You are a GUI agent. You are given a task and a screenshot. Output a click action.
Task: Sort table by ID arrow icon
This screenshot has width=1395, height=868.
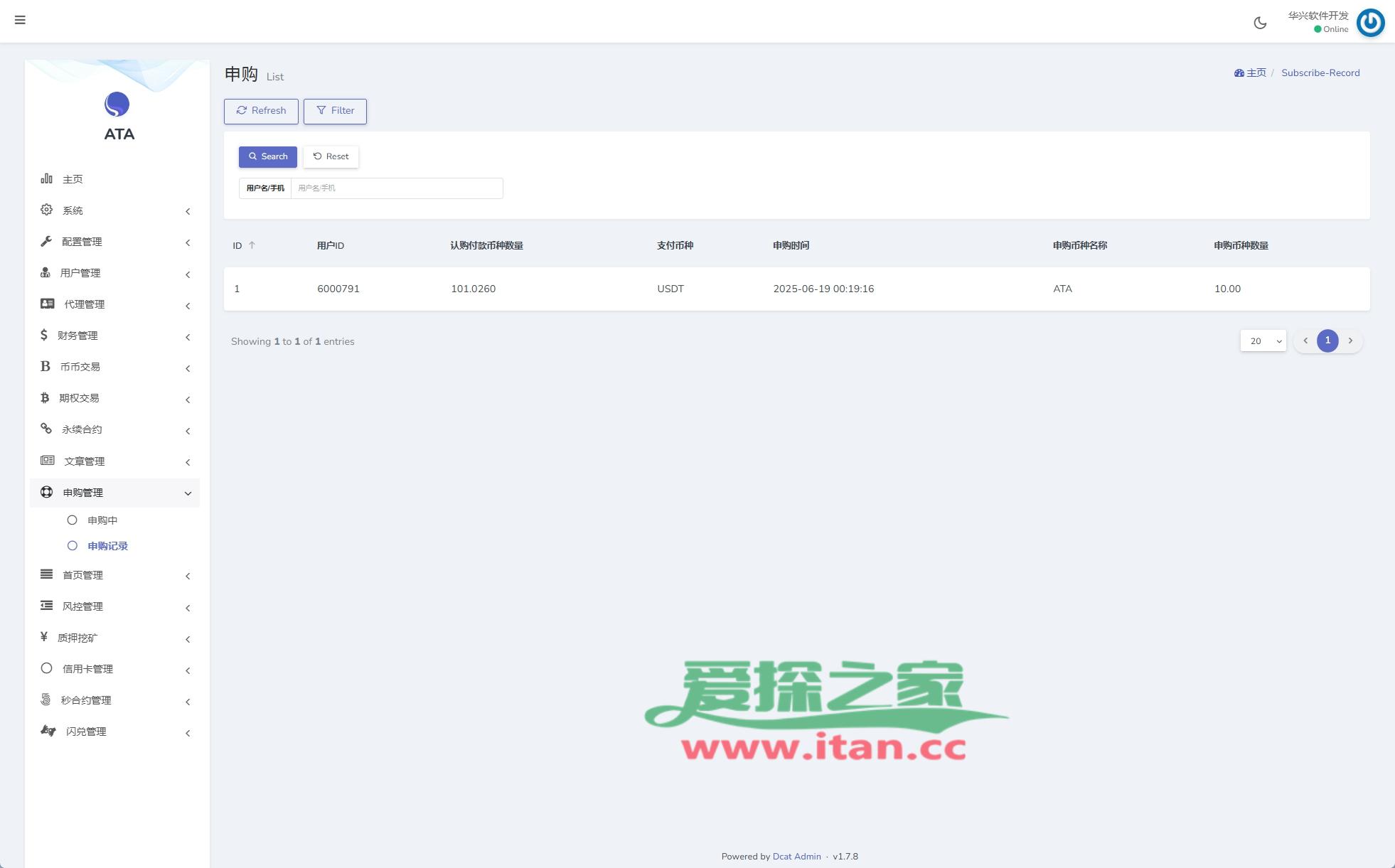(x=252, y=245)
